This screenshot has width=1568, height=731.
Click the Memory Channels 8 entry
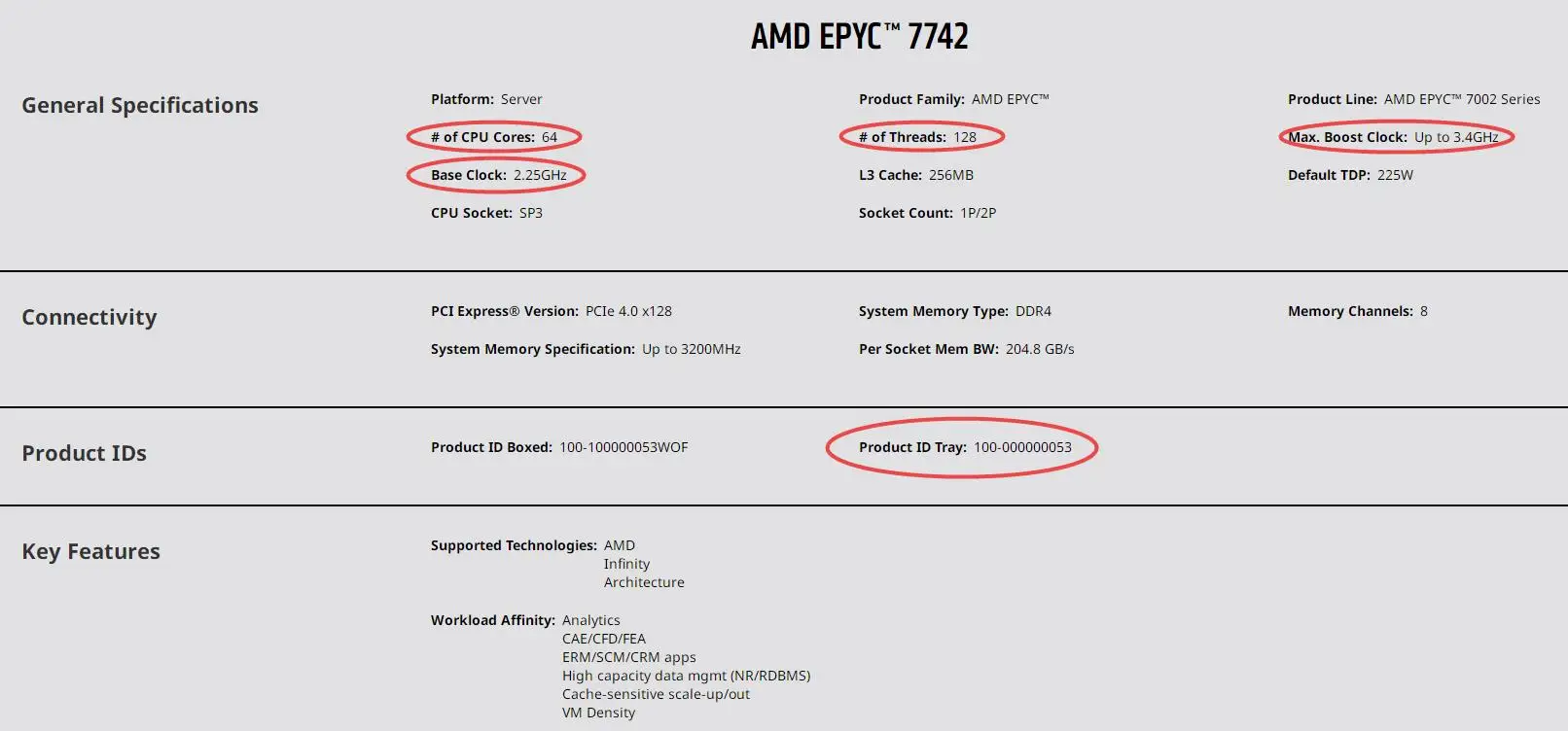click(1358, 311)
